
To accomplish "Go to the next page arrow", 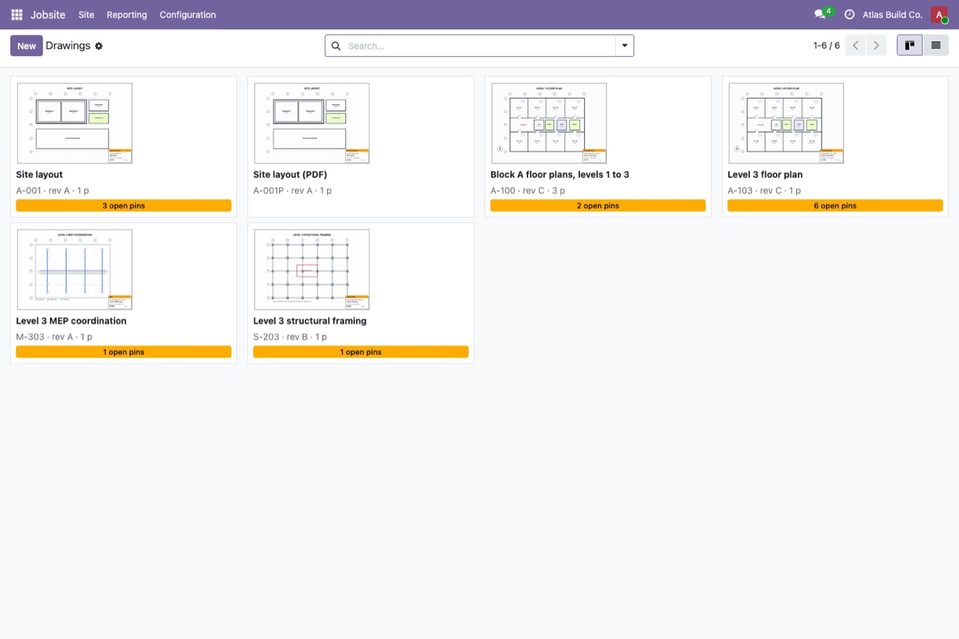I will pos(876,45).
